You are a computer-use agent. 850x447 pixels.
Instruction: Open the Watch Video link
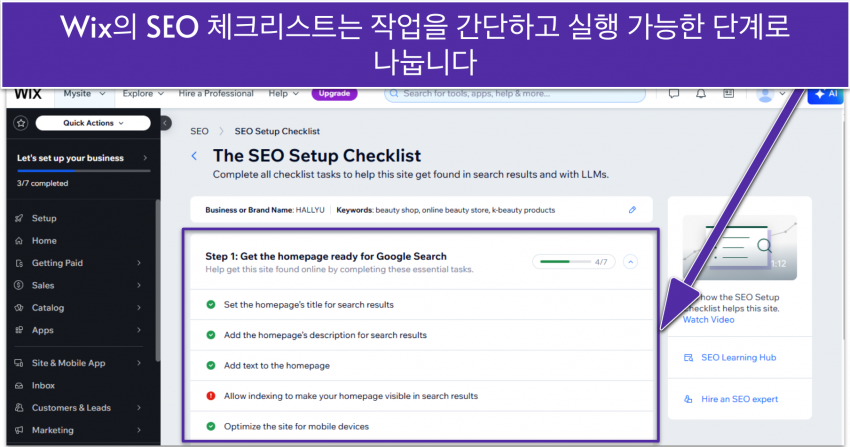point(708,320)
